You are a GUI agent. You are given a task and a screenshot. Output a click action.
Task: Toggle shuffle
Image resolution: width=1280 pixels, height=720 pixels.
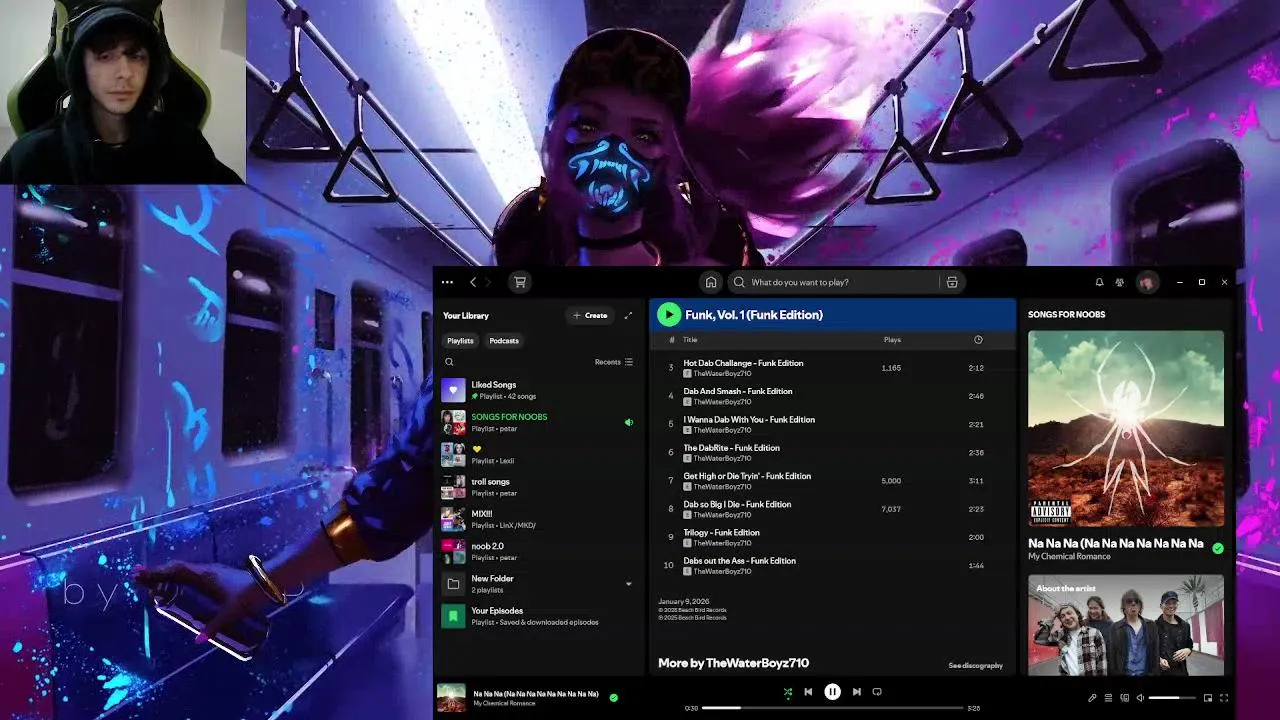click(787, 692)
